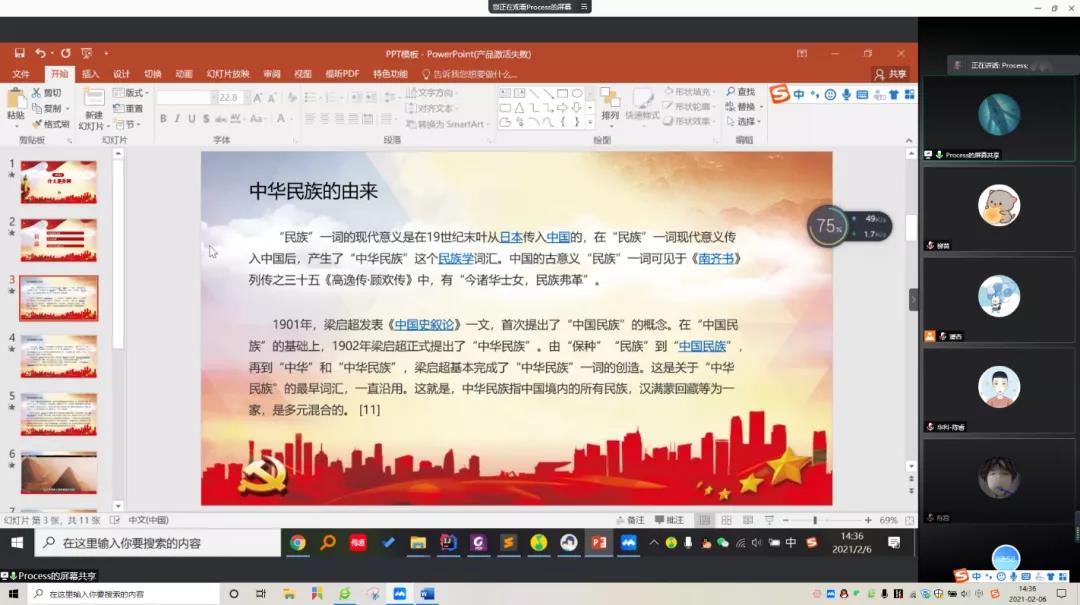The height and width of the screenshot is (605, 1080).
Task: Open PowerPoint from the Windows taskbar
Action: (x=598, y=543)
